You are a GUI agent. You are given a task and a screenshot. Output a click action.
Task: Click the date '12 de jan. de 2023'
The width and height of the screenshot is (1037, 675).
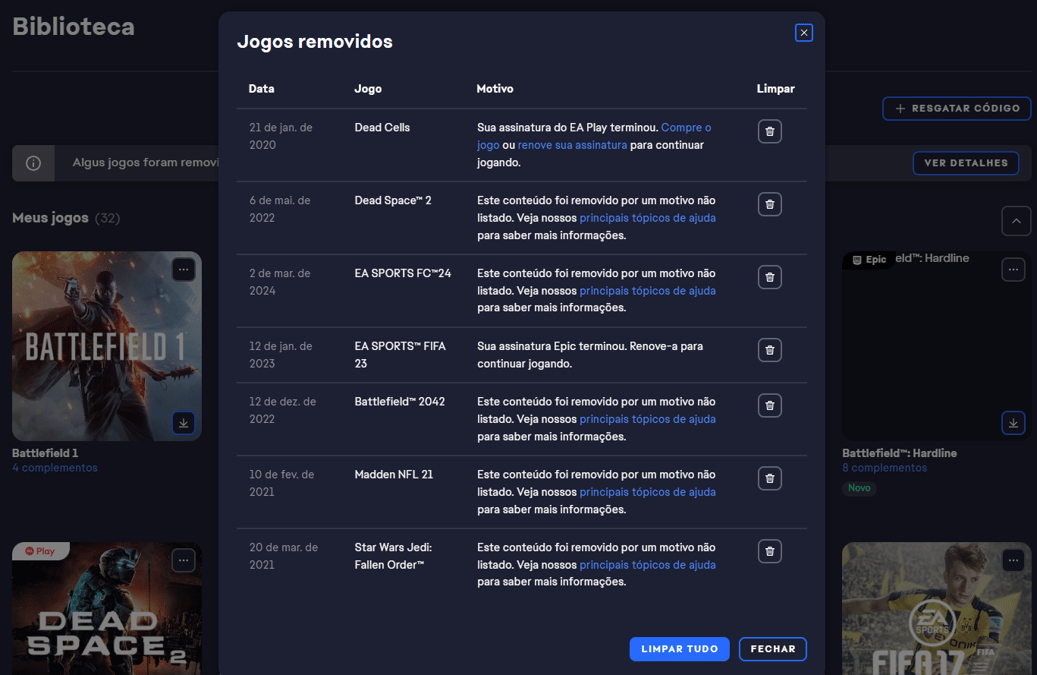280,354
